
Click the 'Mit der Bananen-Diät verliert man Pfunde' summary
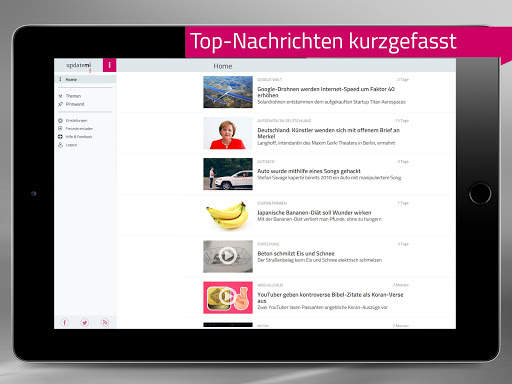coord(319,219)
